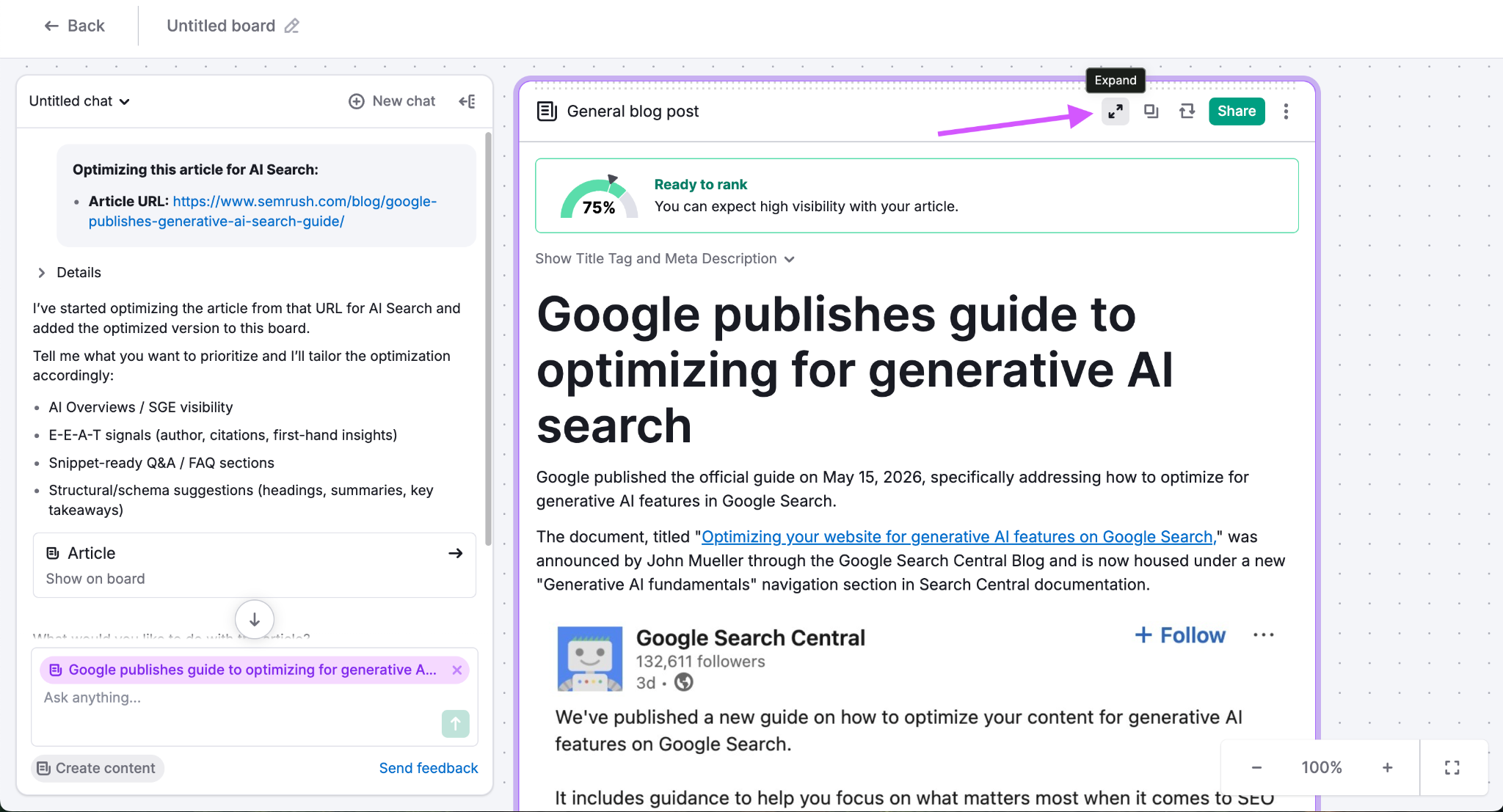Start a New chat

(x=392, y=101)
